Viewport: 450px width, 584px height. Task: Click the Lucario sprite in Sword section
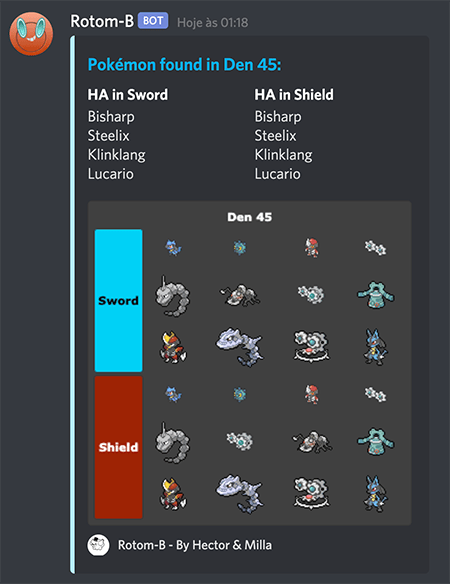375,347
